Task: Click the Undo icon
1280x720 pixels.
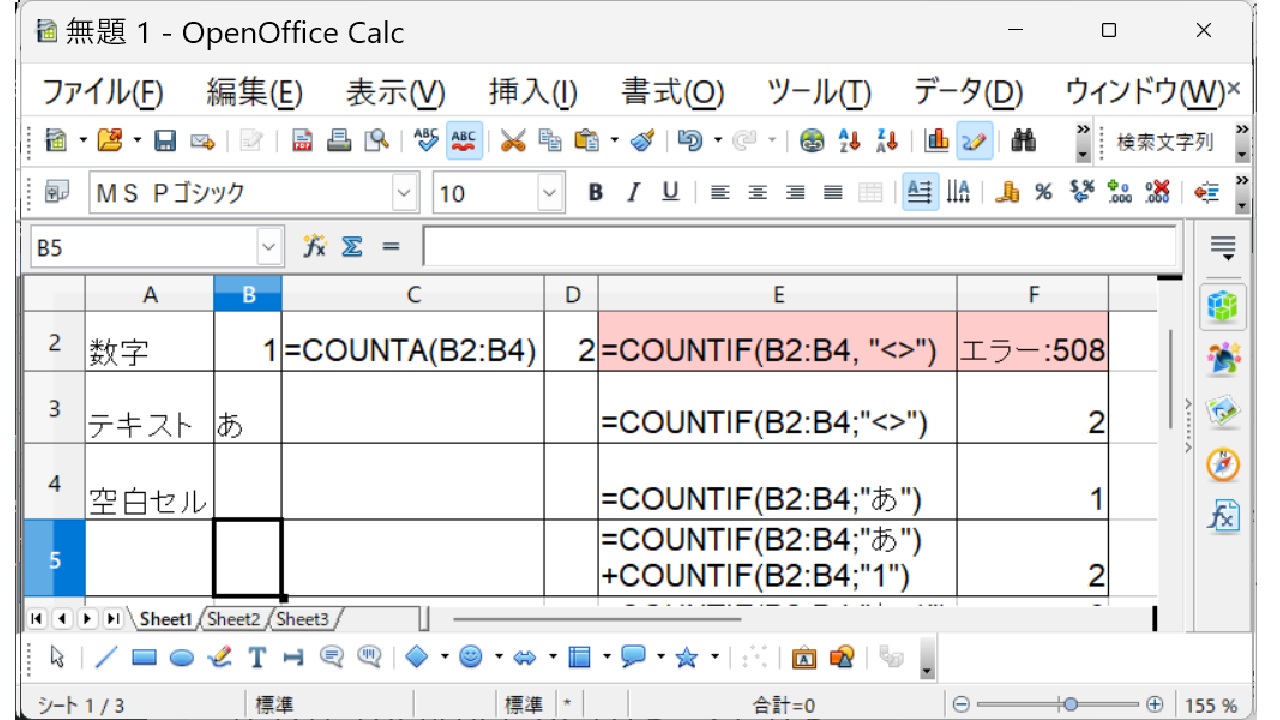Action: [x=690, y=142]
